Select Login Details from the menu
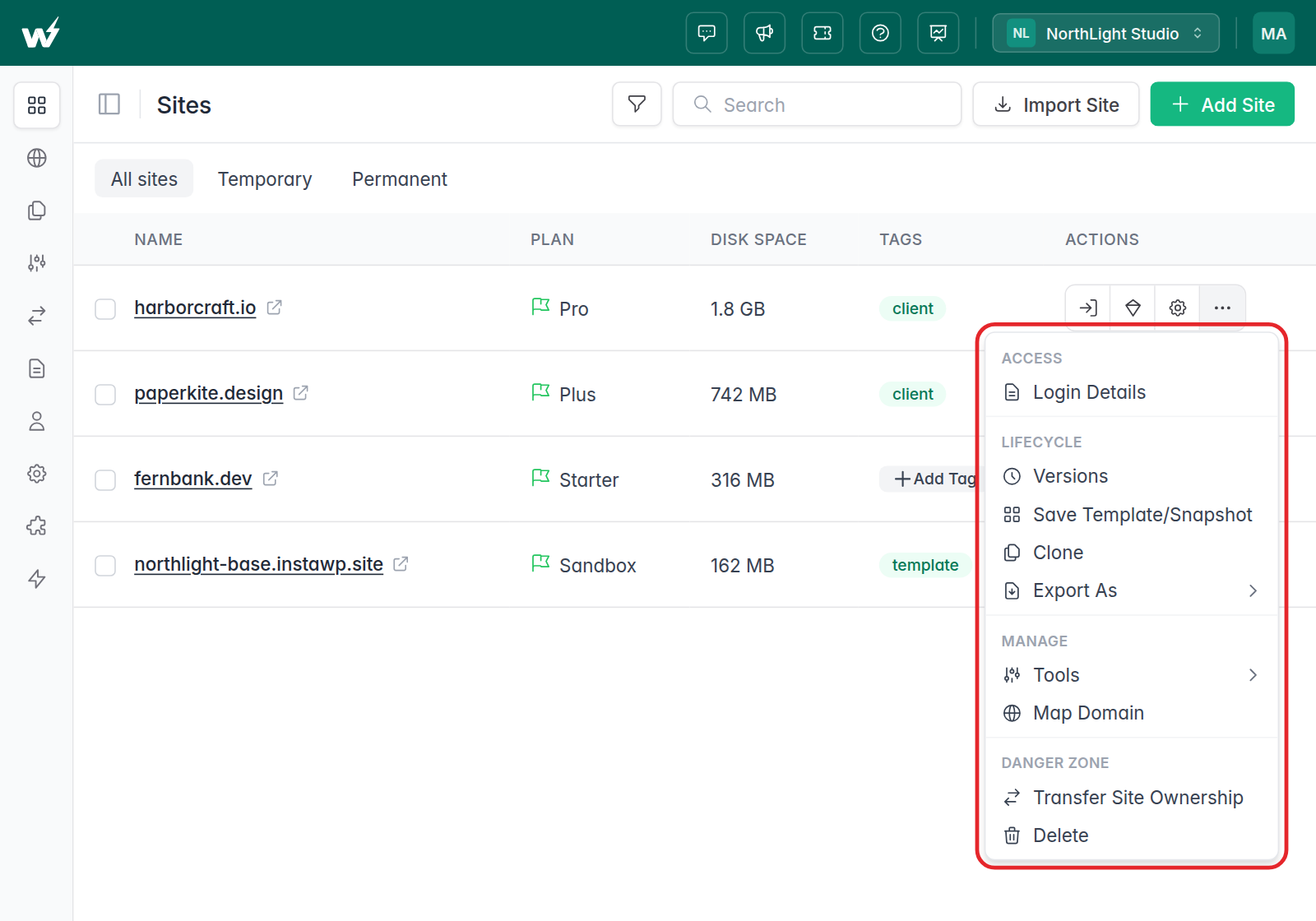This screenshot has height=921, width=1316. coord(1131,392)
